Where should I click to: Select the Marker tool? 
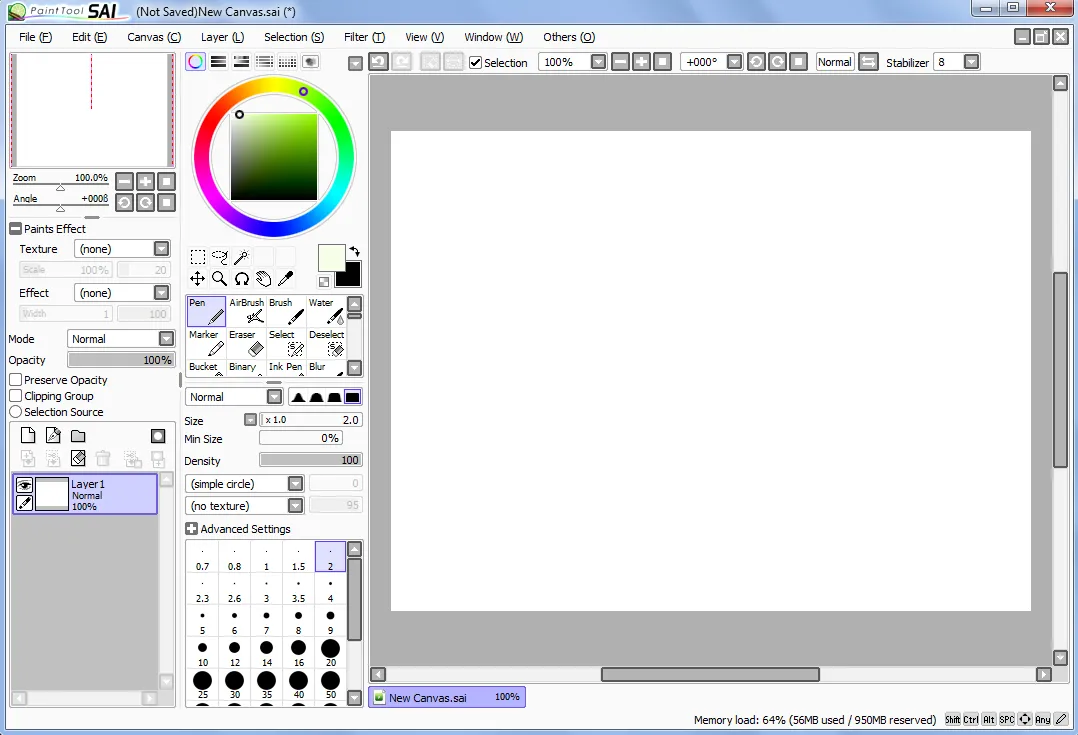coord(206,343)
